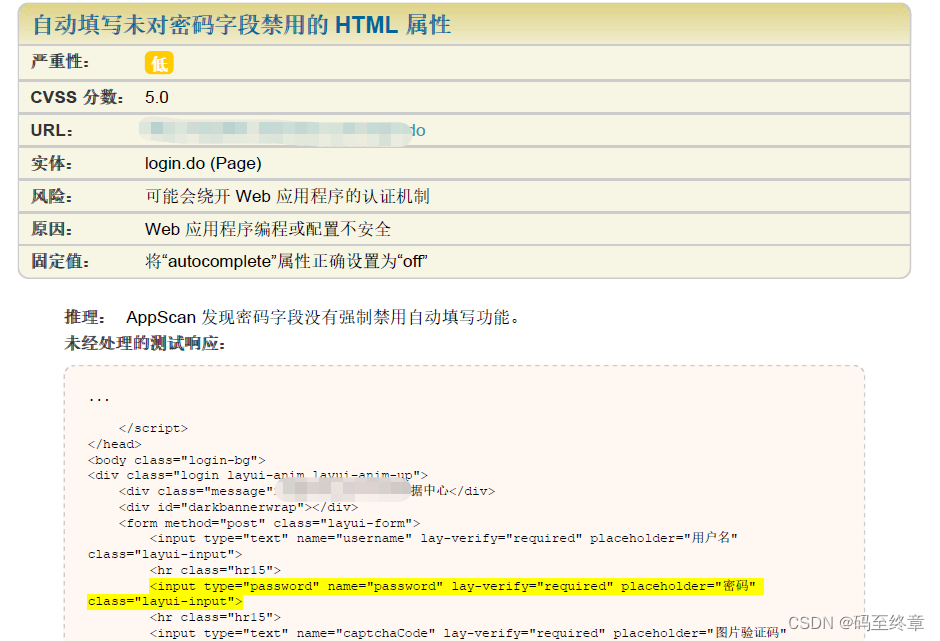Select the CVSS score value 5.0
This screenshot has height=641, width=940.
pos(156,97)
